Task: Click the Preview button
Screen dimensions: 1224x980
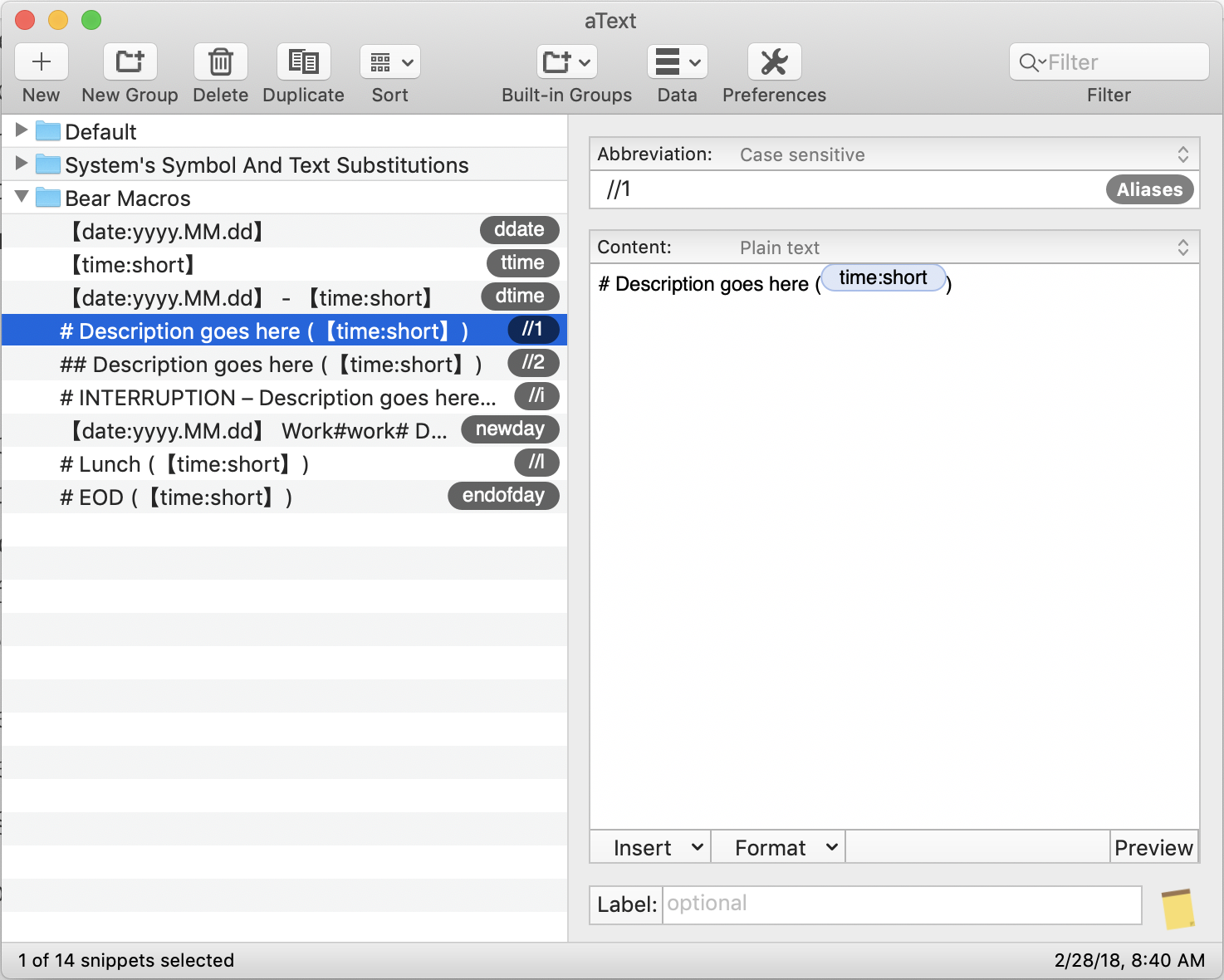Action: pos(1153,847)
